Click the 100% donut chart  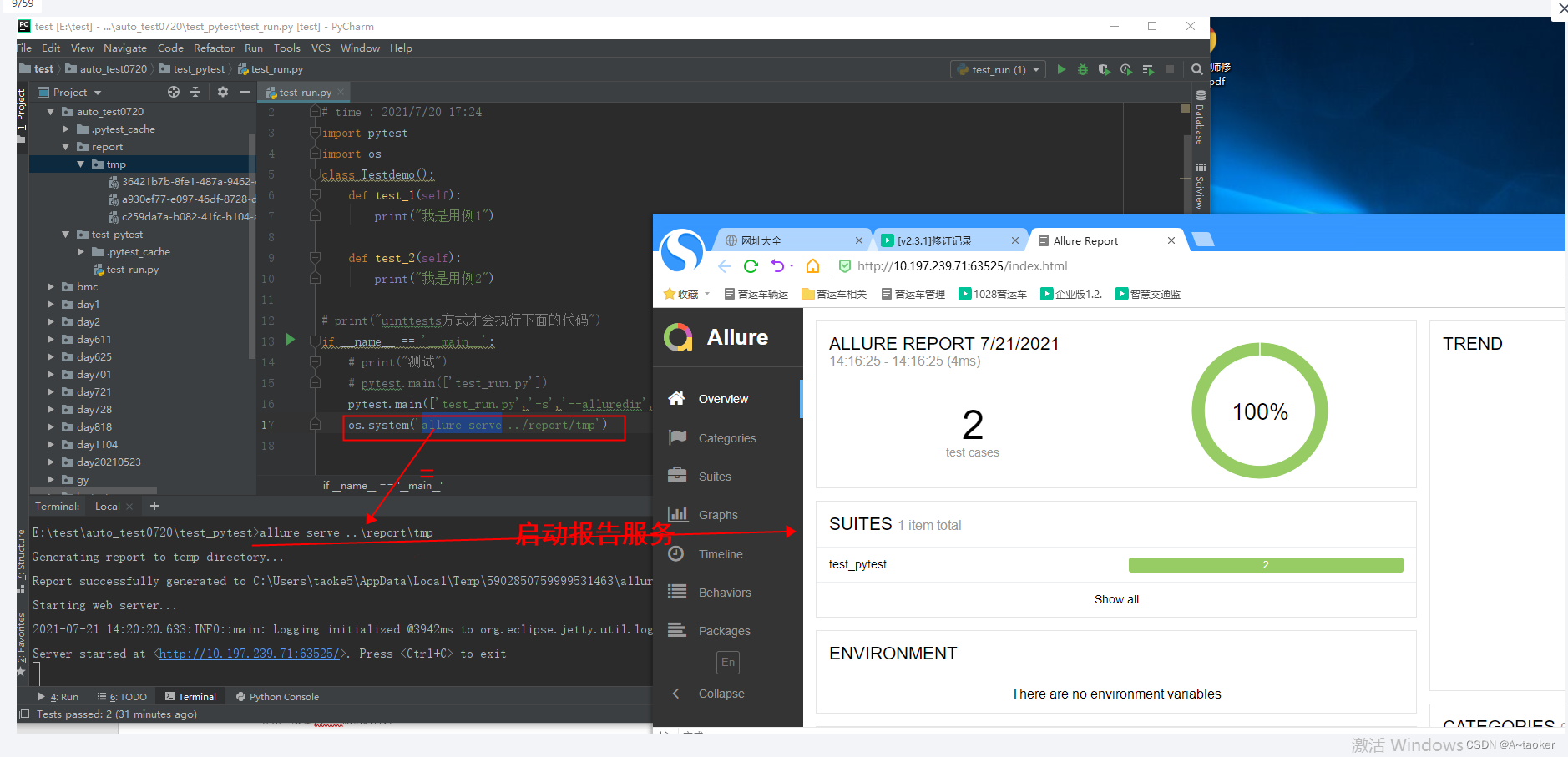(x=1260, y=411)
